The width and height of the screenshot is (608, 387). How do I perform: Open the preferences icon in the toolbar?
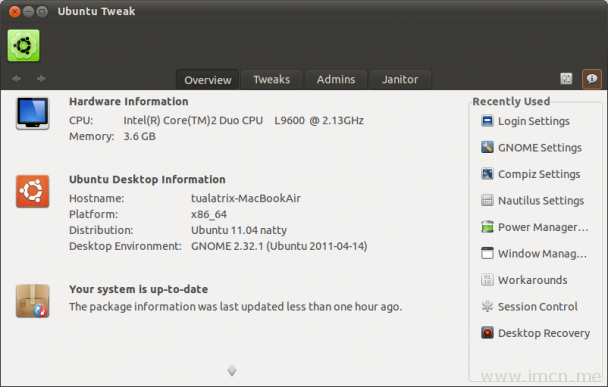coord(566,79)
